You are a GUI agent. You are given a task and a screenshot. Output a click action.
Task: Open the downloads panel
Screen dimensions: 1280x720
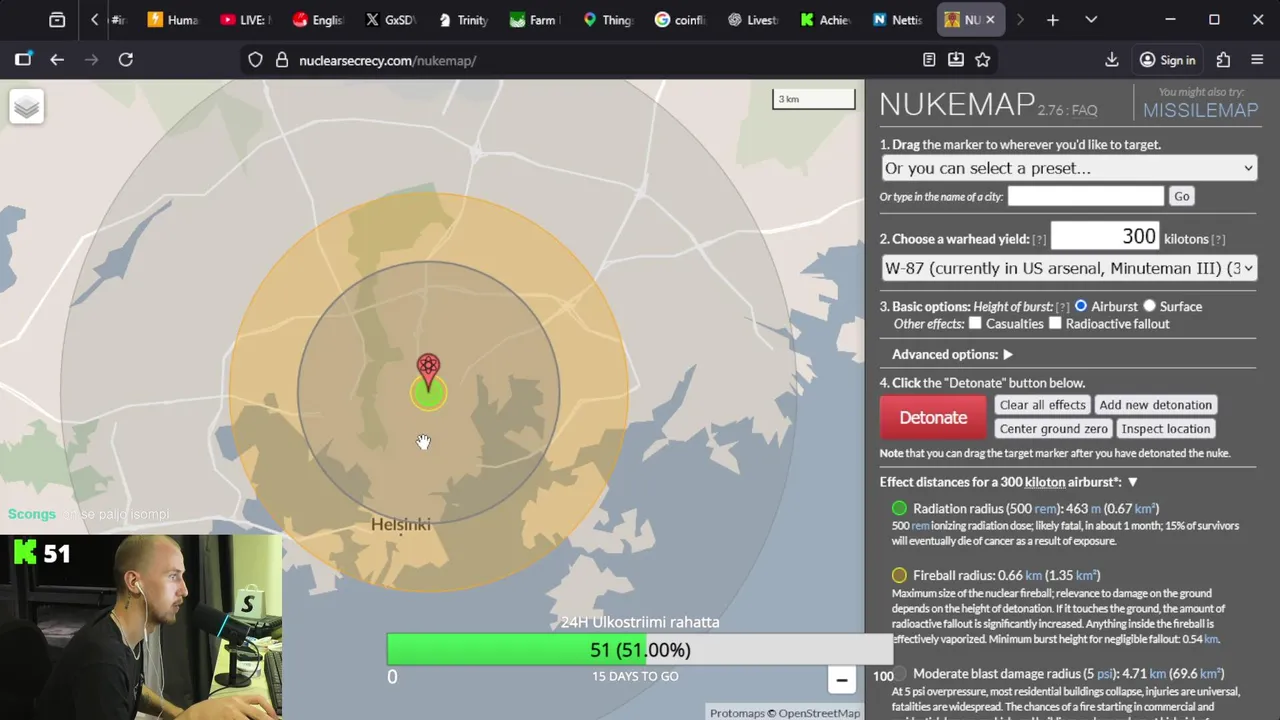point(1111,60)
